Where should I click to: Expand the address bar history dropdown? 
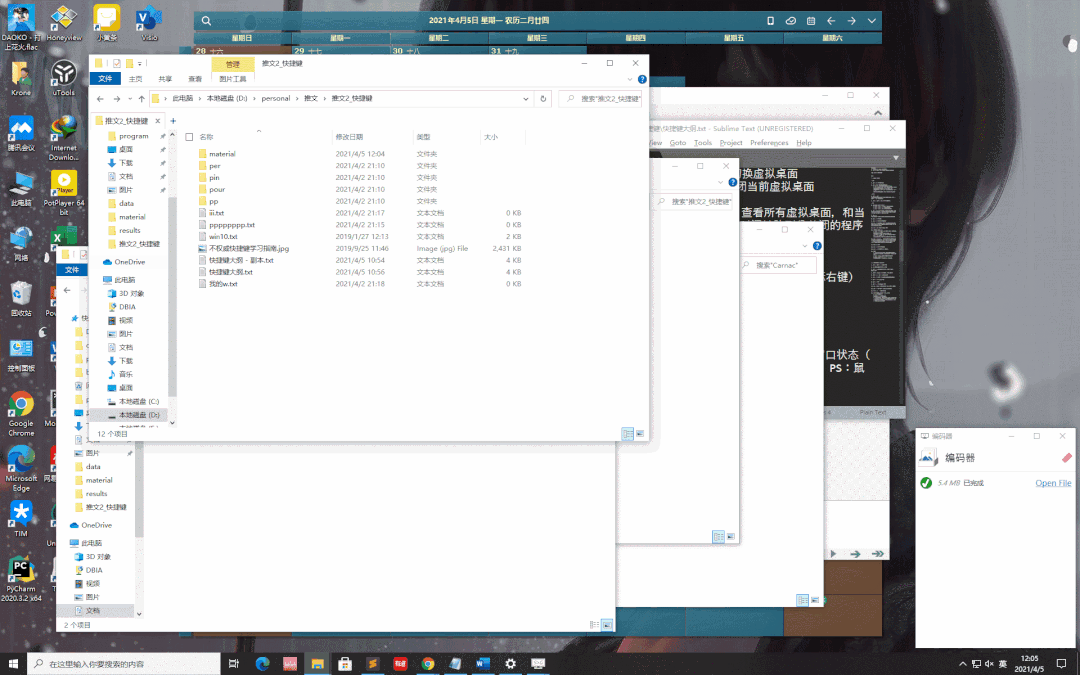tap(526, 98)
